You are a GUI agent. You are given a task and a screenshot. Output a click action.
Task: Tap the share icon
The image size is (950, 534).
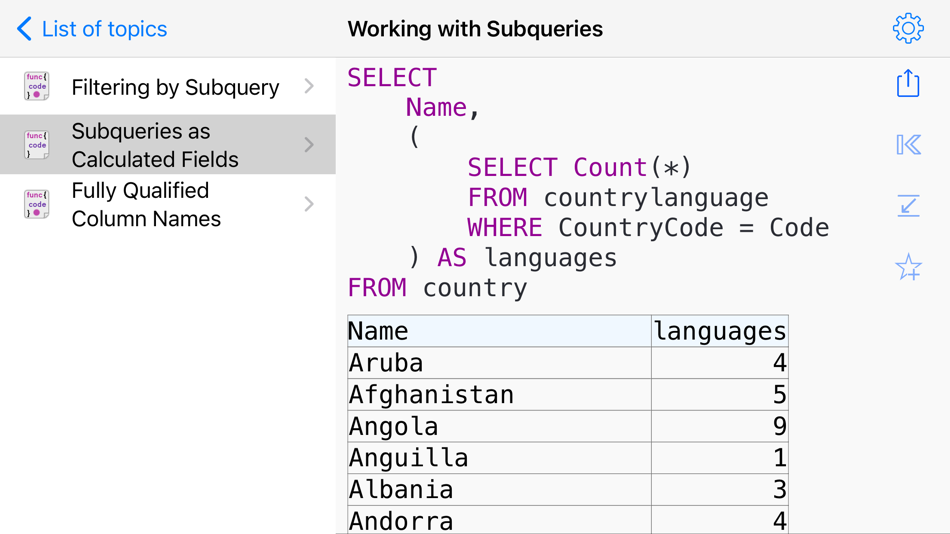pyautogui.click(x=908, y=83)
